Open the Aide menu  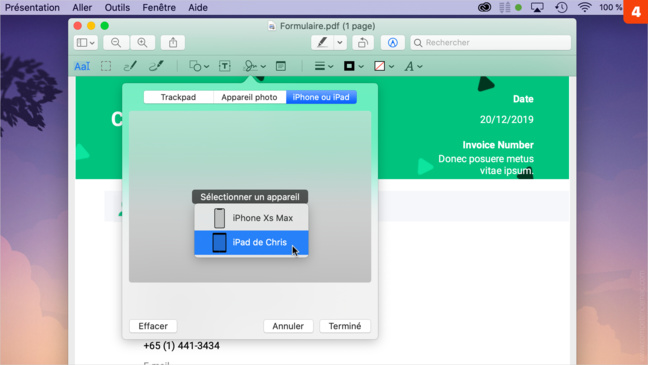point(198,7)
